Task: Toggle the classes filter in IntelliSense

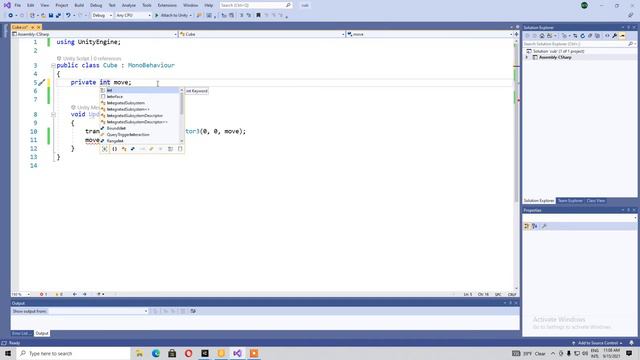Action: pyautogui.click(x=124, y=149)
